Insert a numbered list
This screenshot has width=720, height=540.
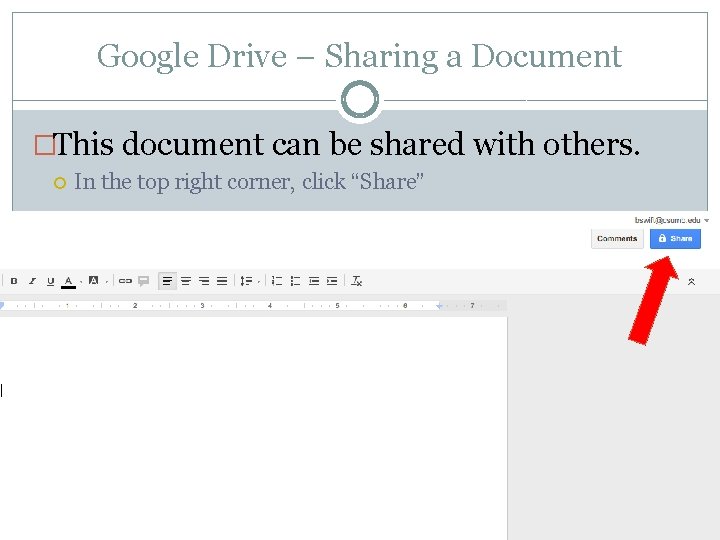point(277,281)
